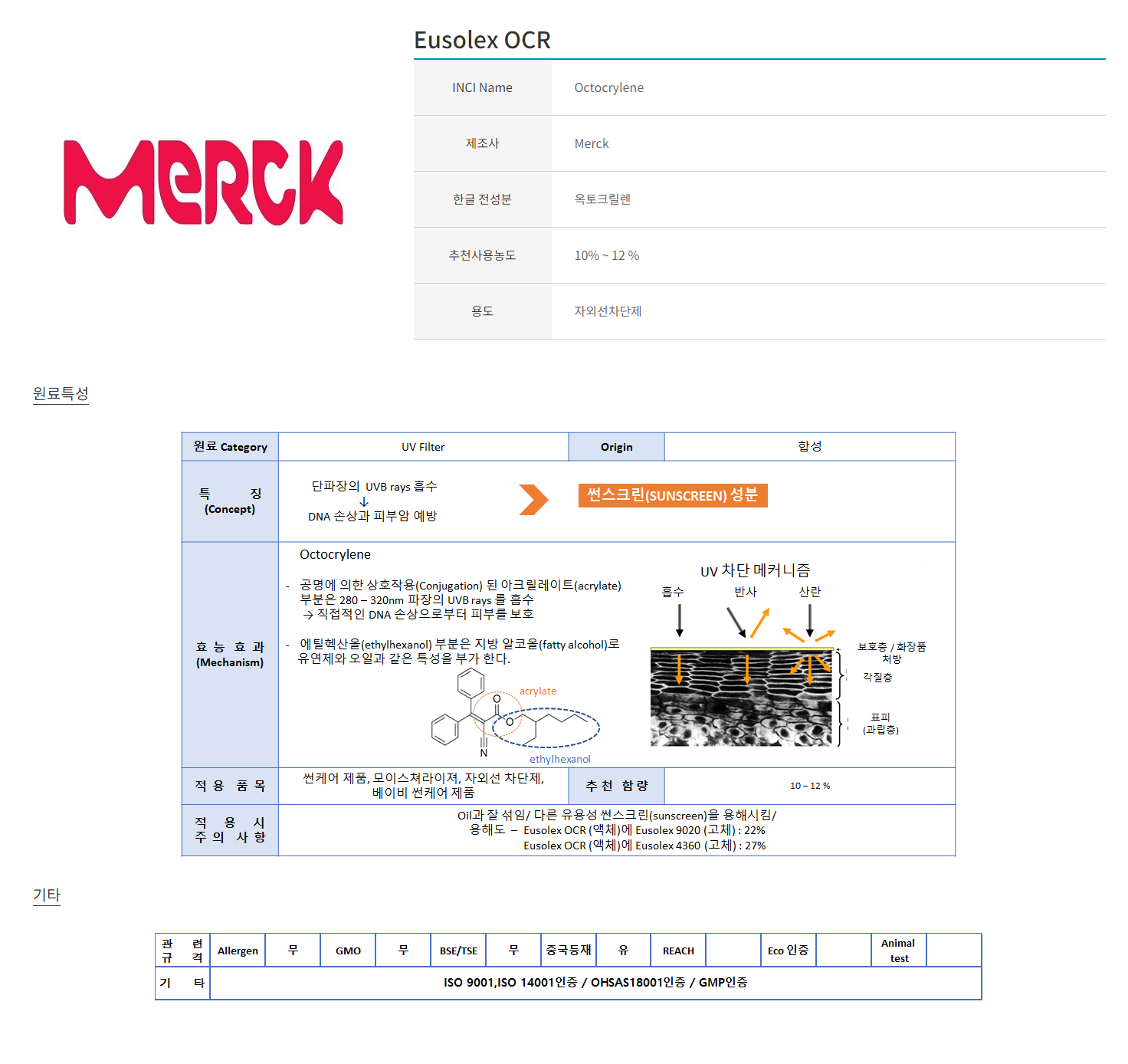Click the orange acrylate label in diagram
Screen dimensions: 1128x1064
tap(538, 691)
